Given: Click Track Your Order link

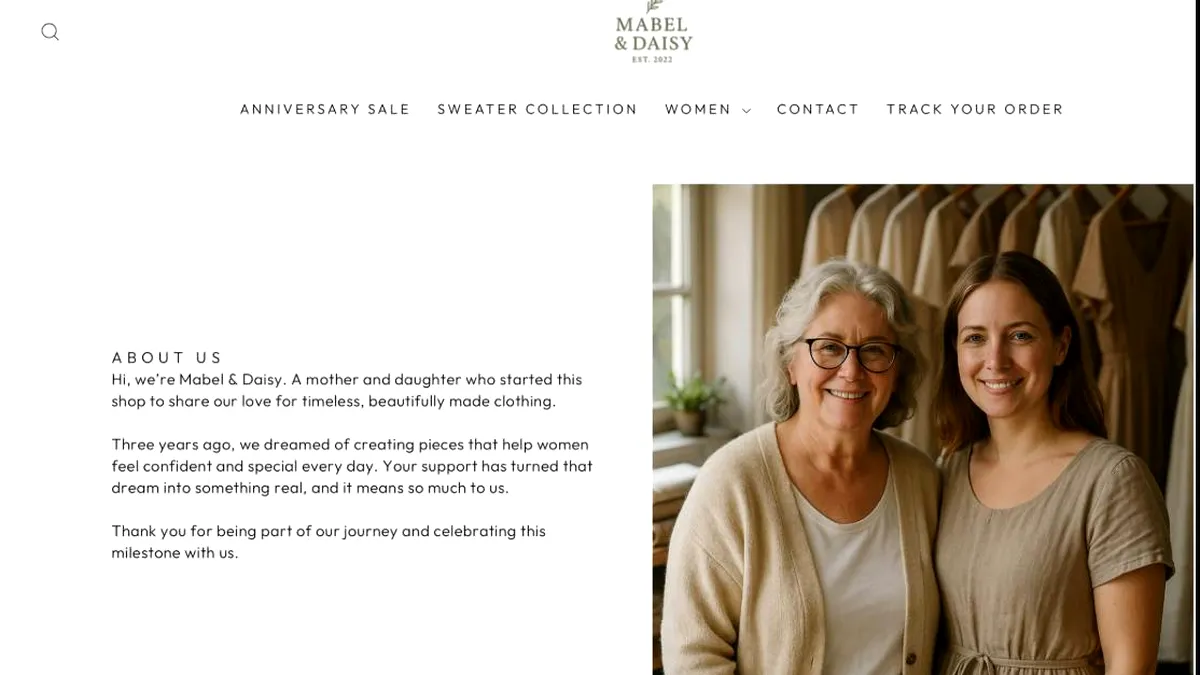Looking at the screenshot, I should click(x=975, y=110).
